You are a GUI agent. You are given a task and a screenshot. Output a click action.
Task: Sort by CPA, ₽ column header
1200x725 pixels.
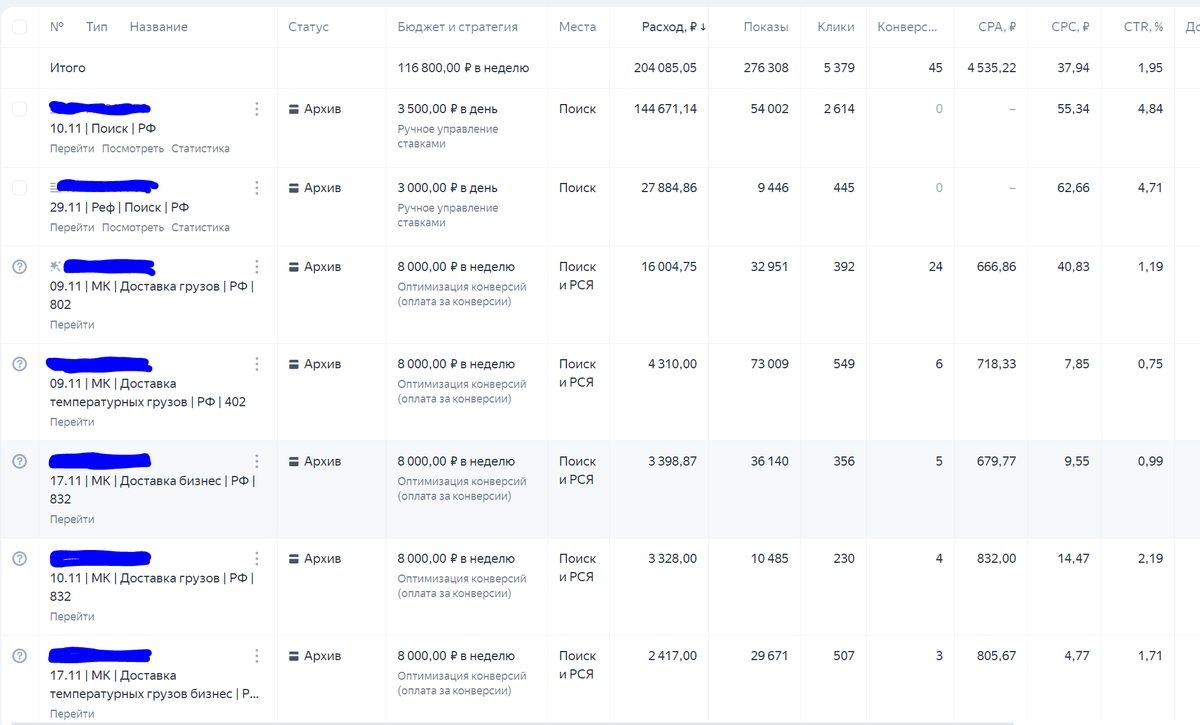coord(997,27)
